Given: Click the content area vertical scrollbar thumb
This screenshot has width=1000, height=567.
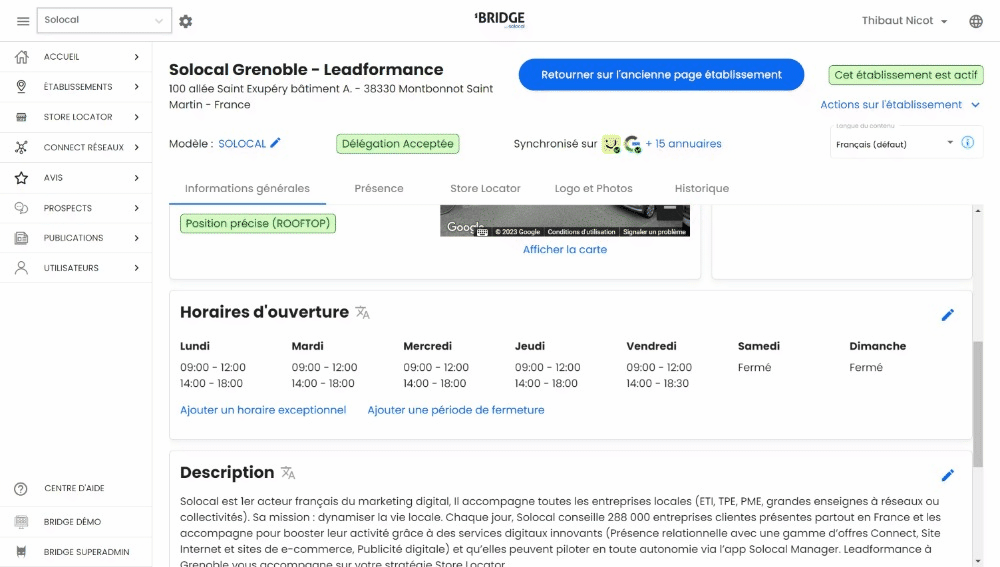Looking at the screenshot, I should click(x=978, y=405).
